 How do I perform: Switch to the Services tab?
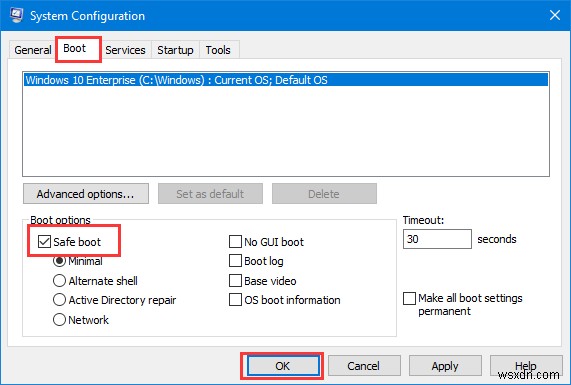click(125, 50)
